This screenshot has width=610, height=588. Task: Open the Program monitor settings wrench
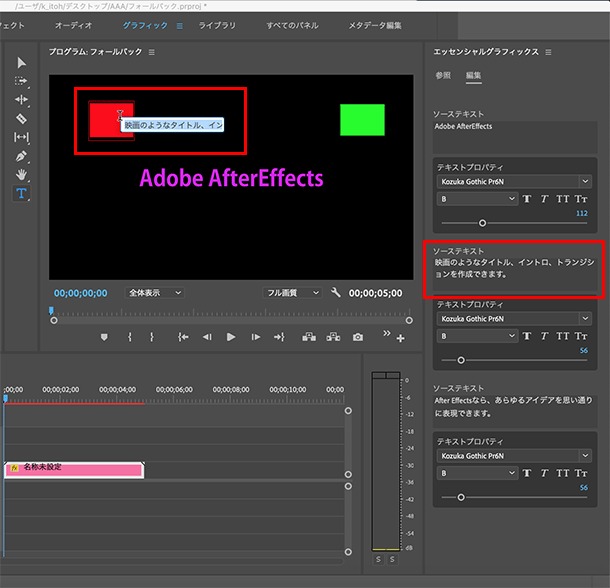click(x=335, y=292)
